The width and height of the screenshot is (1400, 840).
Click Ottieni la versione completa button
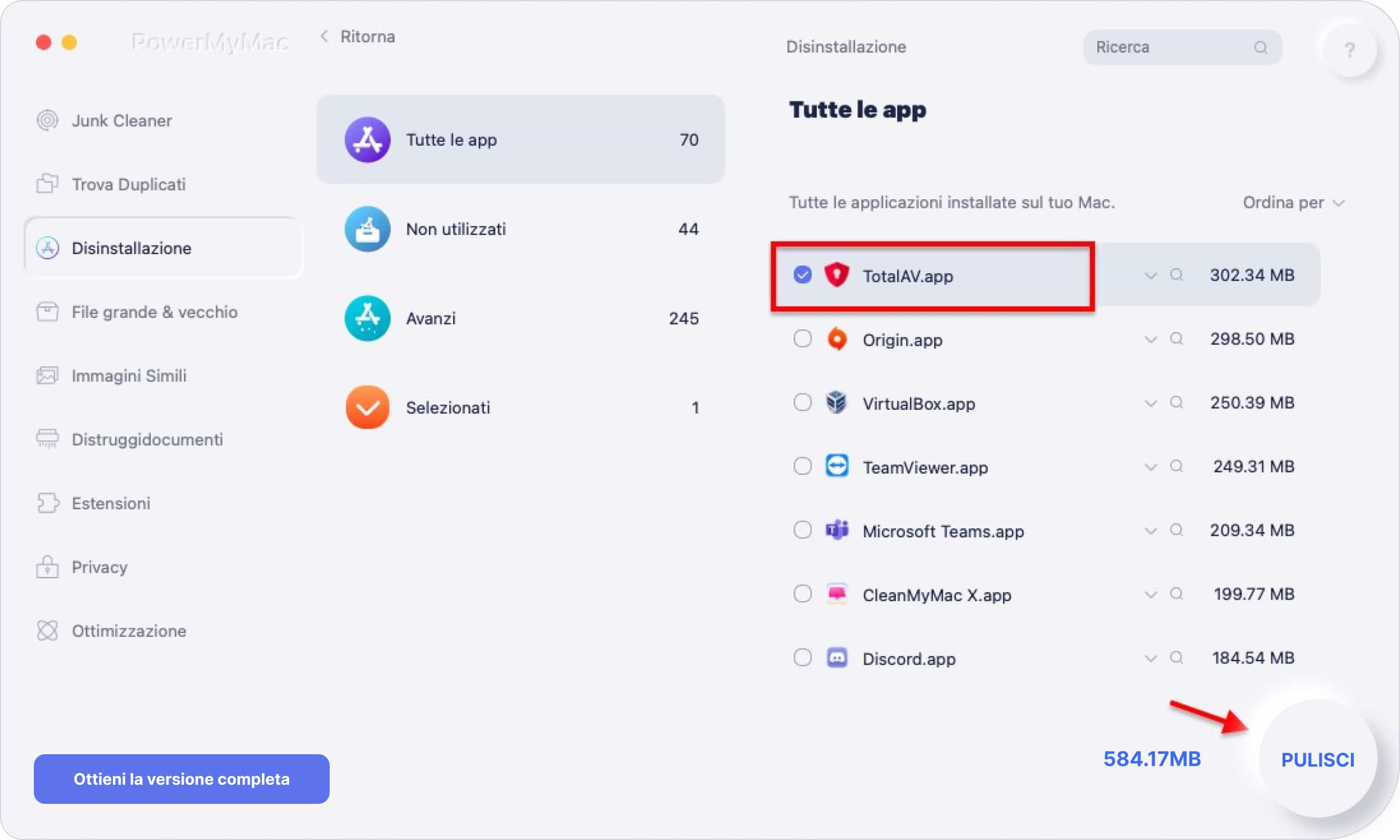pos(182,779)
